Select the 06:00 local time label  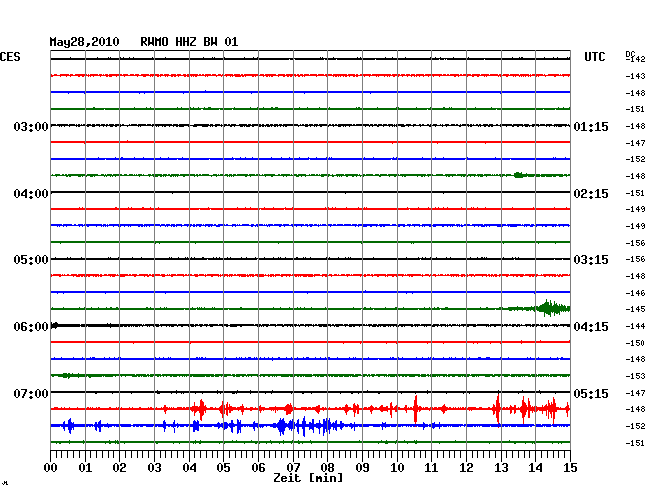pos(31,327)
